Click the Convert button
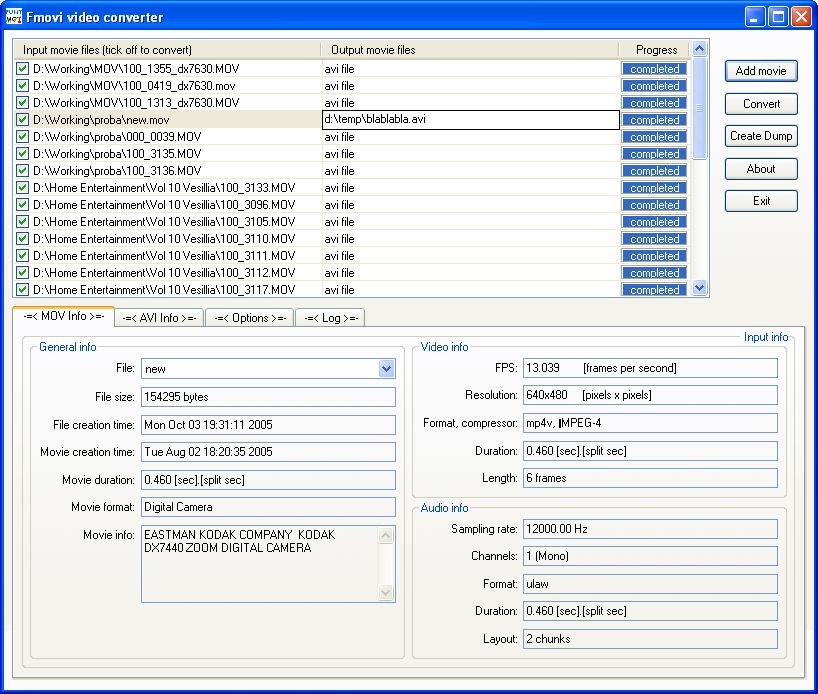 [x=761, y=104]
